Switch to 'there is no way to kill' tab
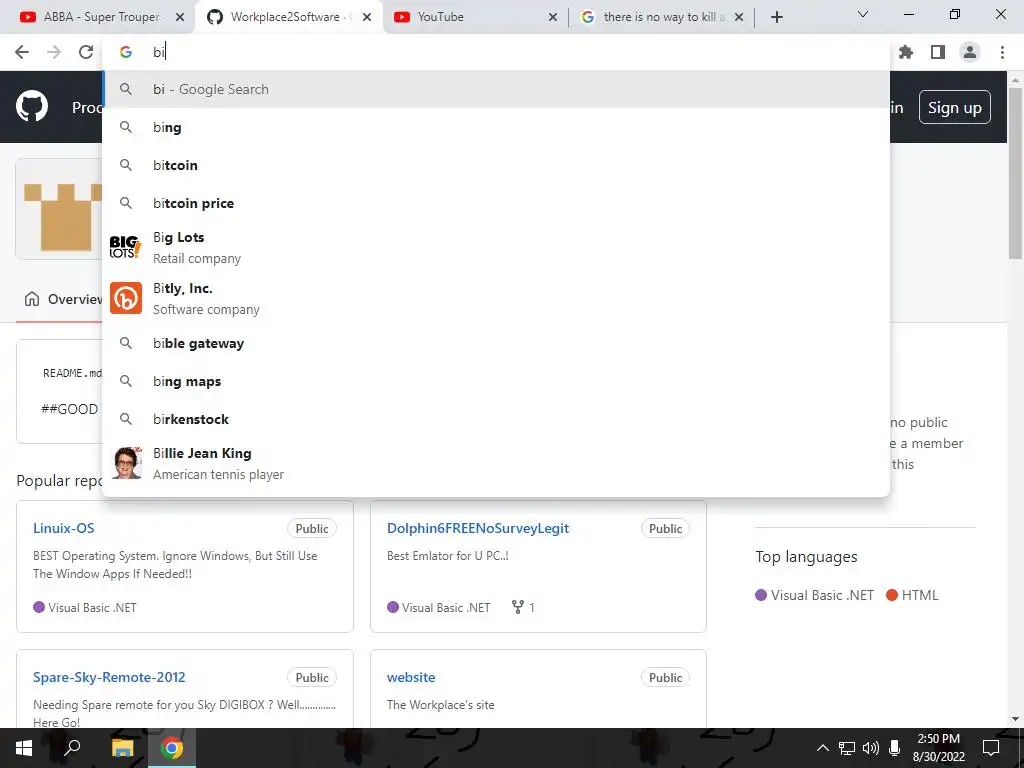Viewport: 1024px width, 768px height. coord(661,18)
